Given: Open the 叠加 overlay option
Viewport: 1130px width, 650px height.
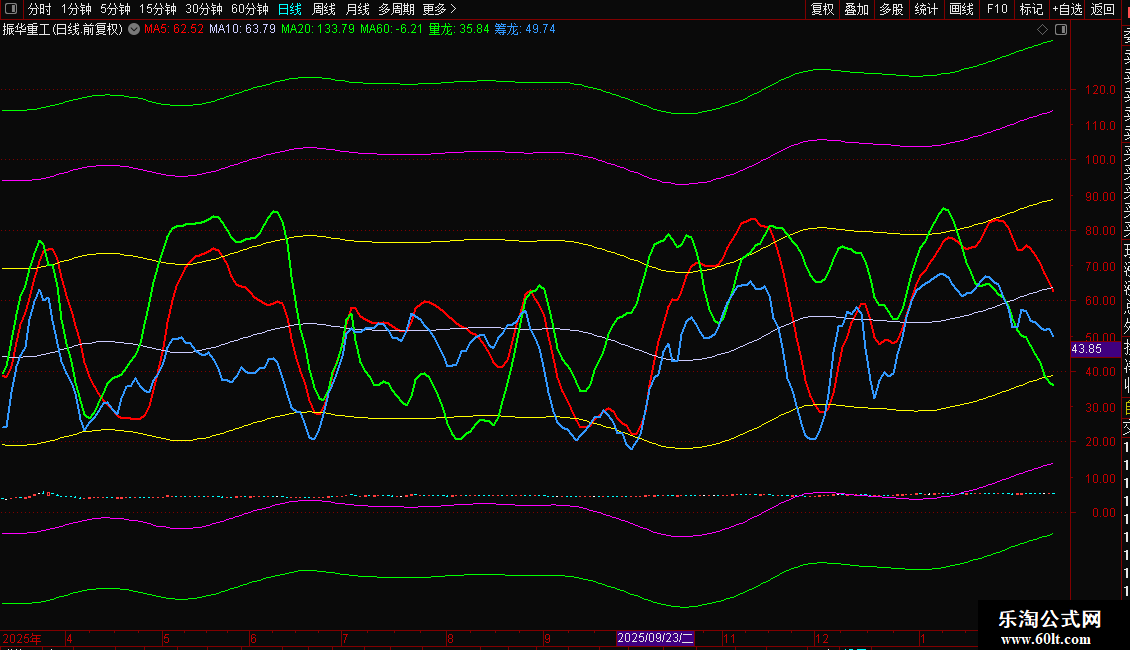Looking at the screenshot, I should click(856, 9).
